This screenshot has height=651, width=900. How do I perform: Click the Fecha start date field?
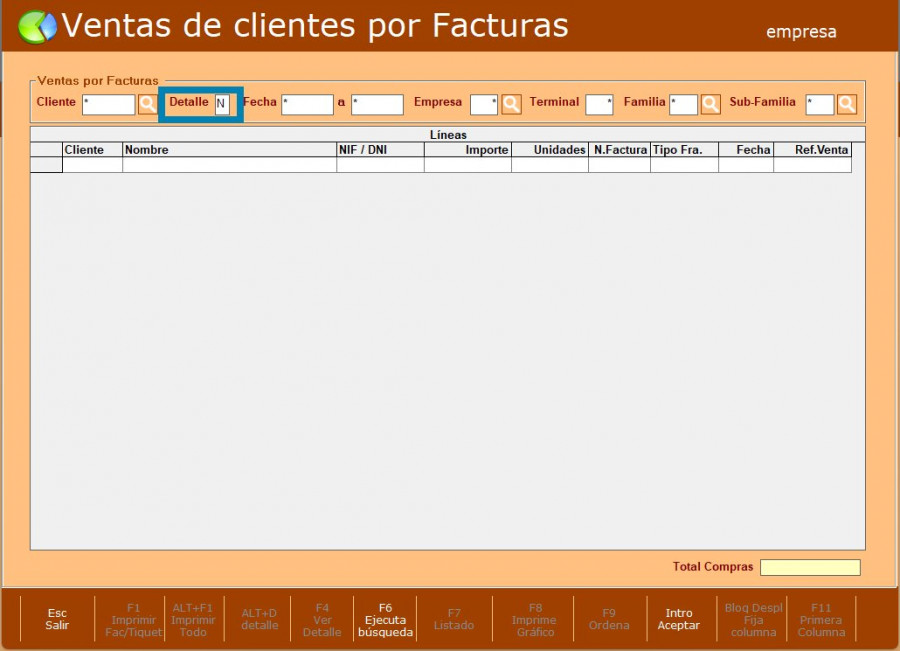[307, 104]
